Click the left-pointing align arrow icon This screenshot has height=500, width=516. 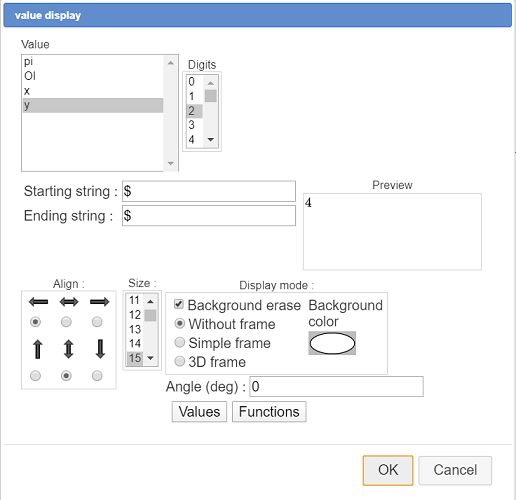38,302
